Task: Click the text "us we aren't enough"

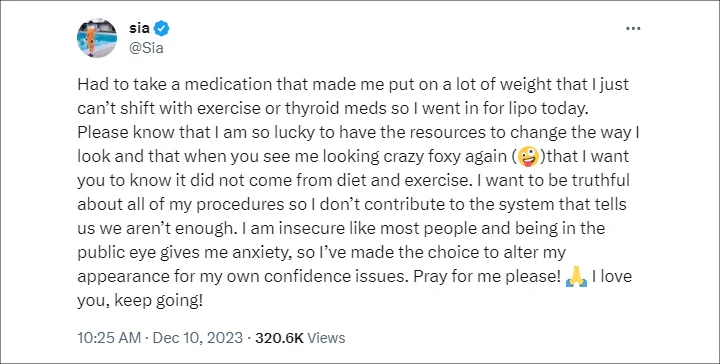Action: click(x=157, y=229)
